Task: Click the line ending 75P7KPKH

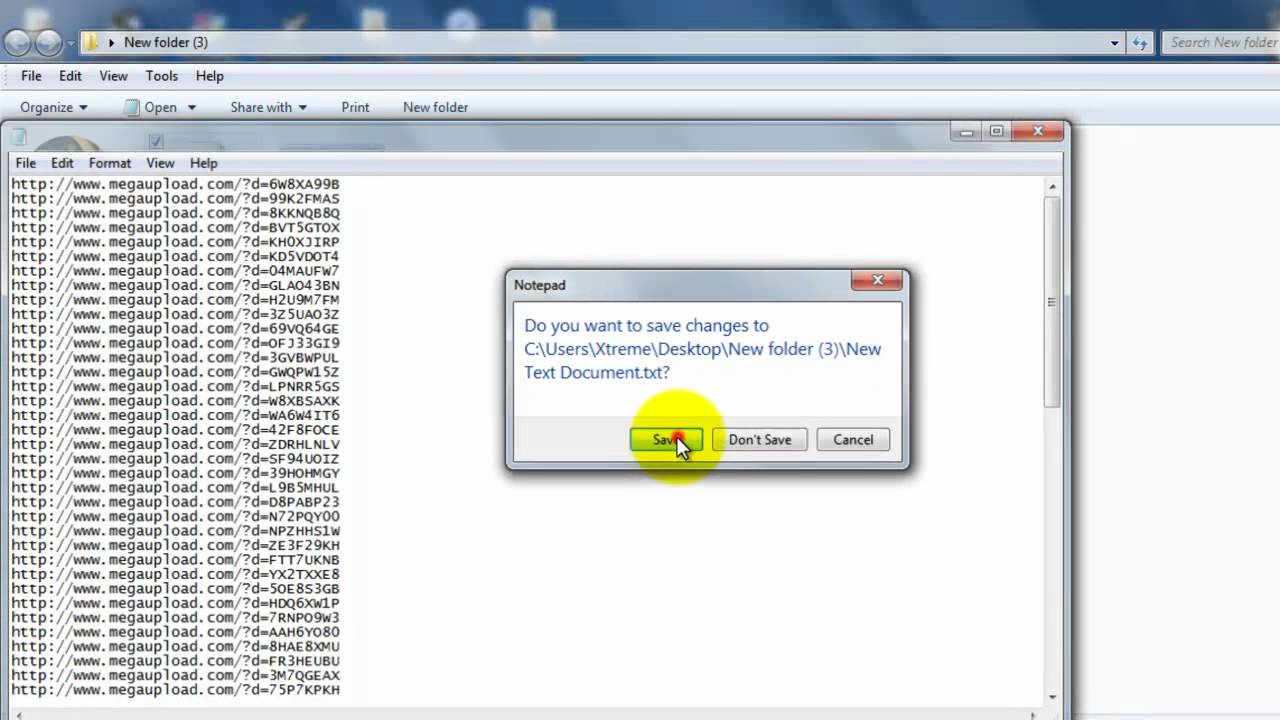Action: point(175,690)
